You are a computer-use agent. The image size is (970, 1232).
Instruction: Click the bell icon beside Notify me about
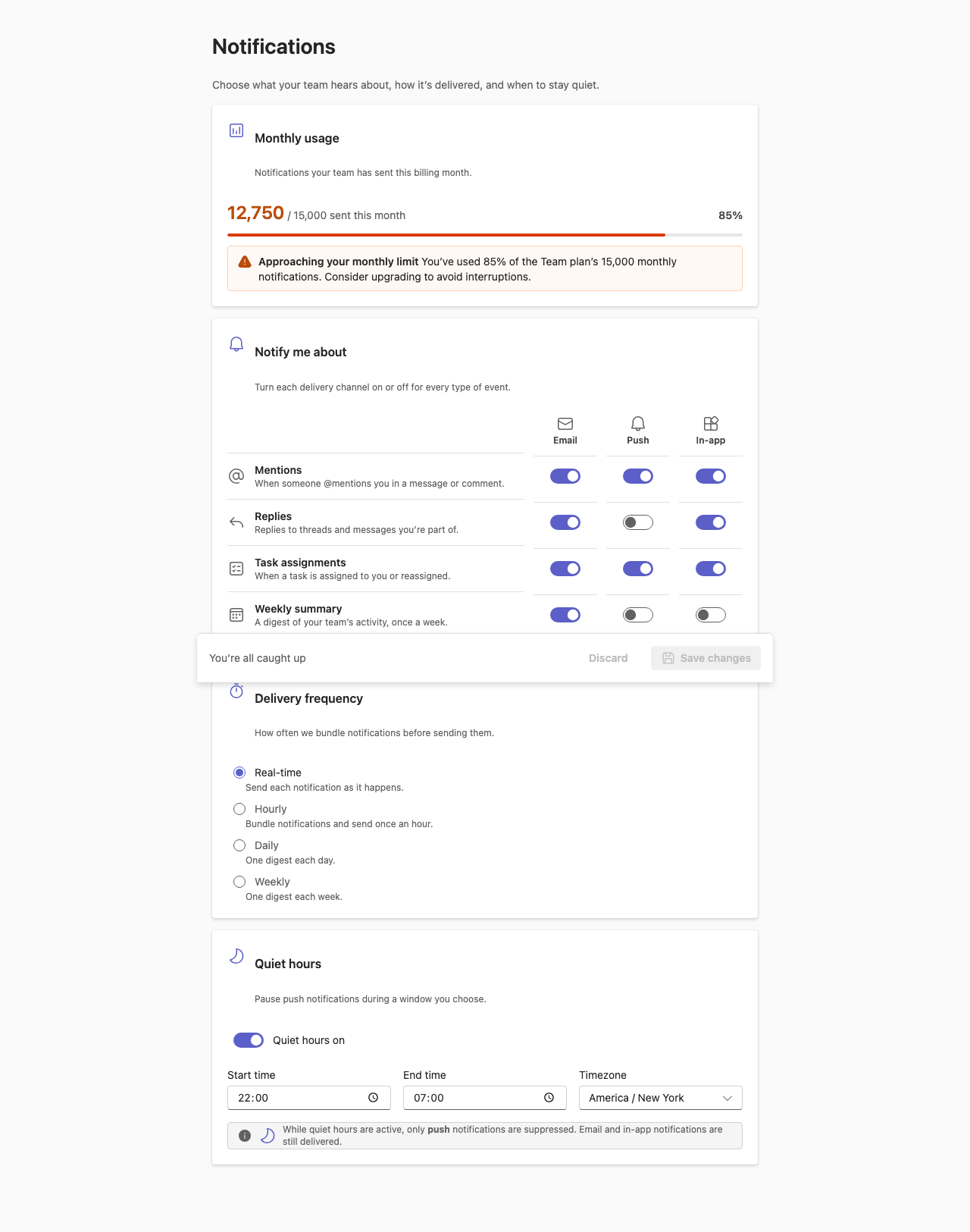coord(236,344)
